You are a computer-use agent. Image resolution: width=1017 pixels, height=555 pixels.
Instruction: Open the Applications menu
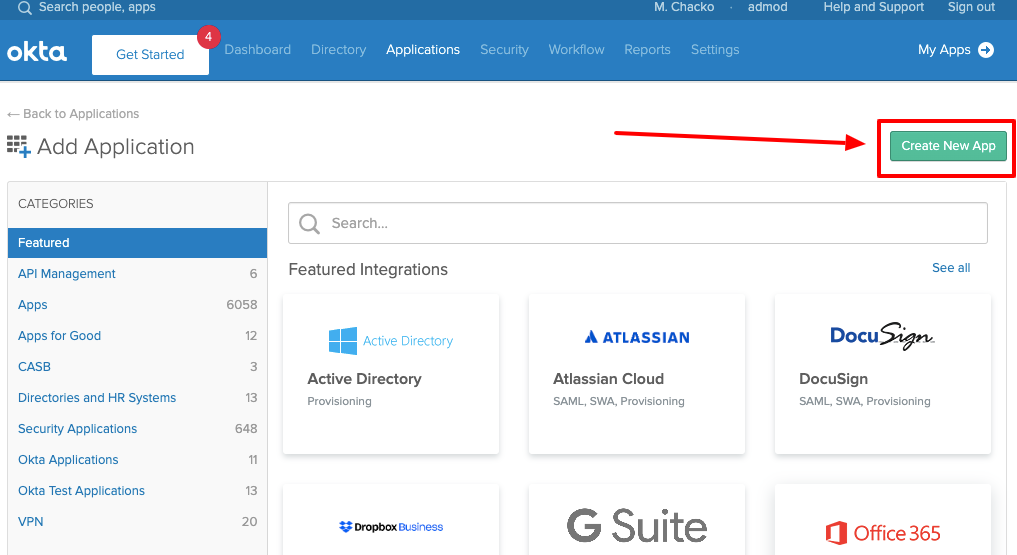coord(423,50)
